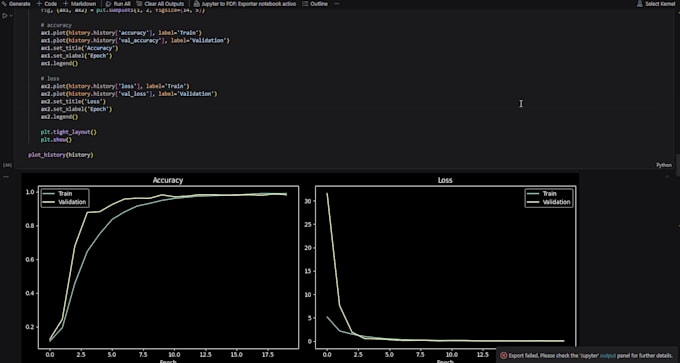680x363 pixels.
Task: Click the red error icon in notification
Action: [503, 355]
